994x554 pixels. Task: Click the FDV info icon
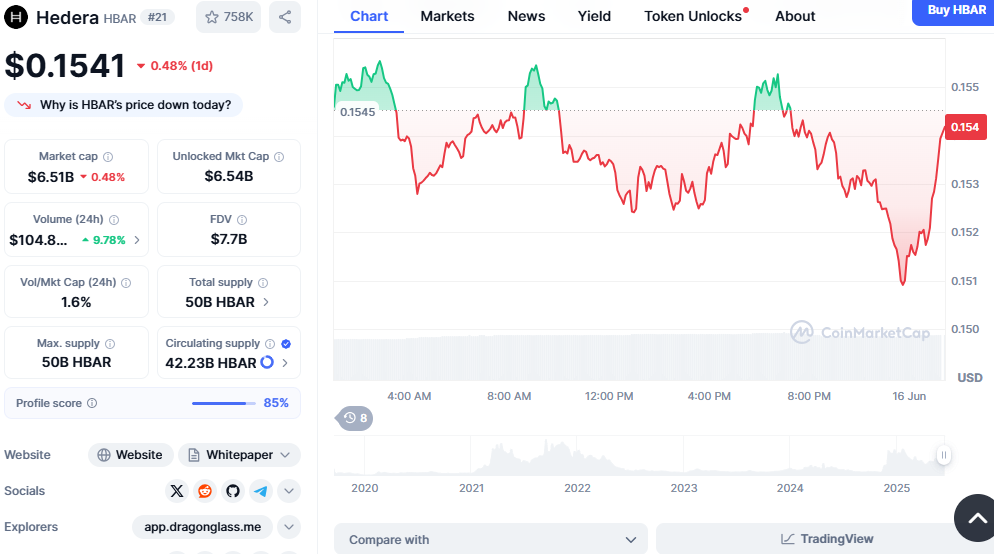(242, 220)
